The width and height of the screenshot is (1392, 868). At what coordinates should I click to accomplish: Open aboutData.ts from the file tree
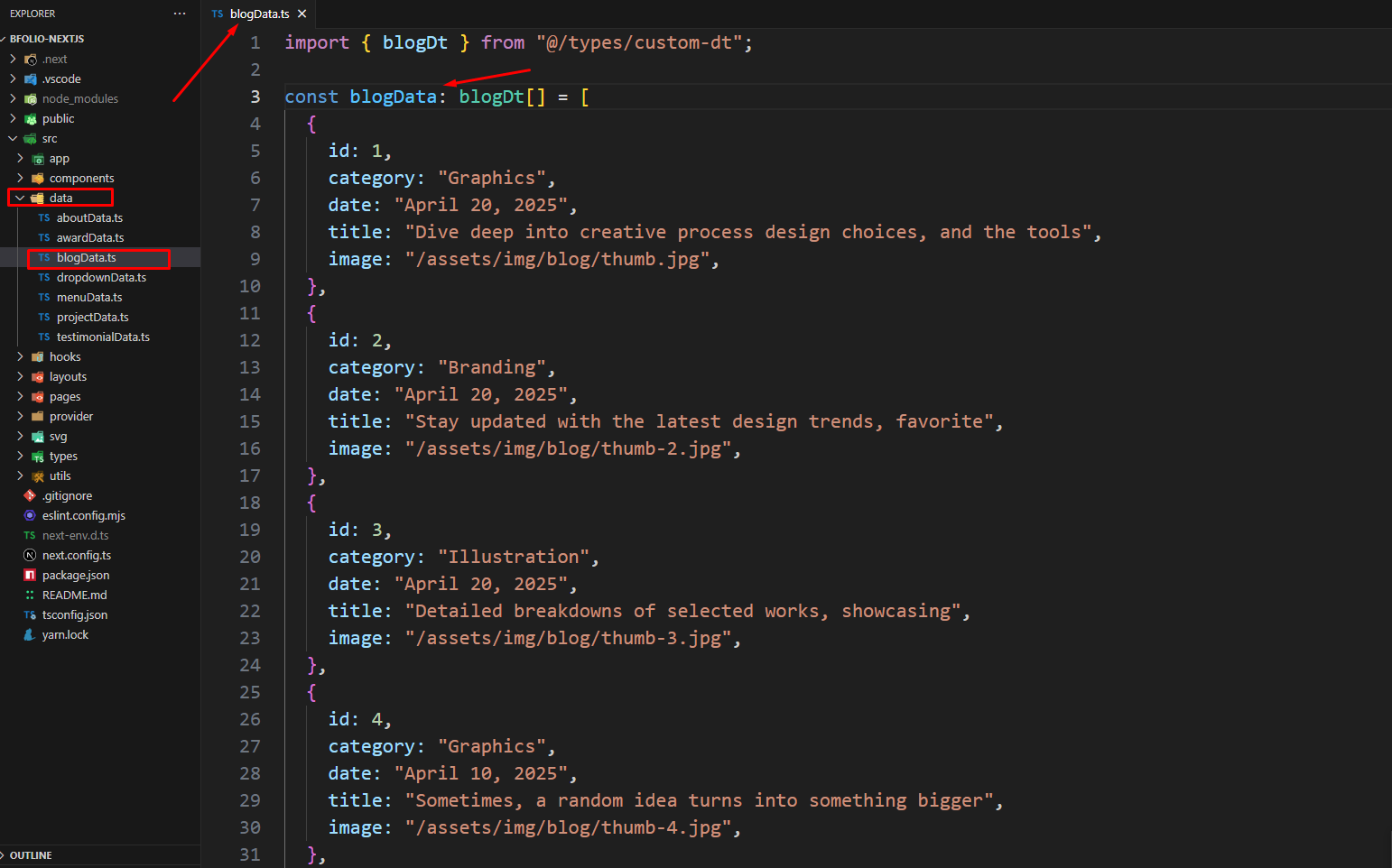pos(89,217)
